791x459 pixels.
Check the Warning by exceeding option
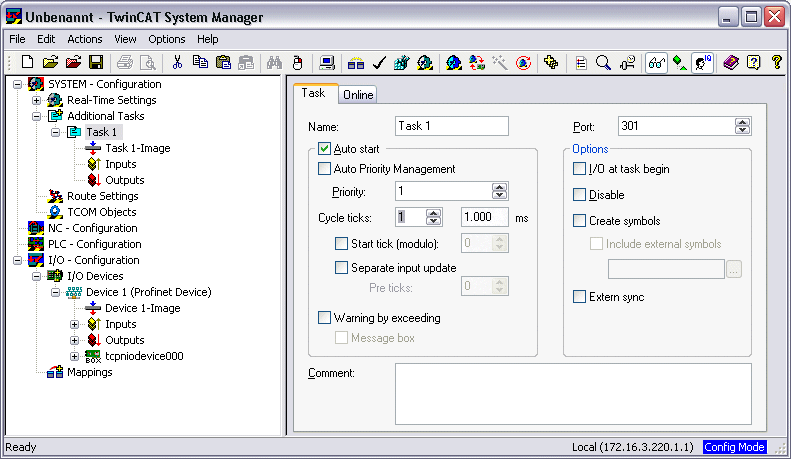(x=324, y=317)
